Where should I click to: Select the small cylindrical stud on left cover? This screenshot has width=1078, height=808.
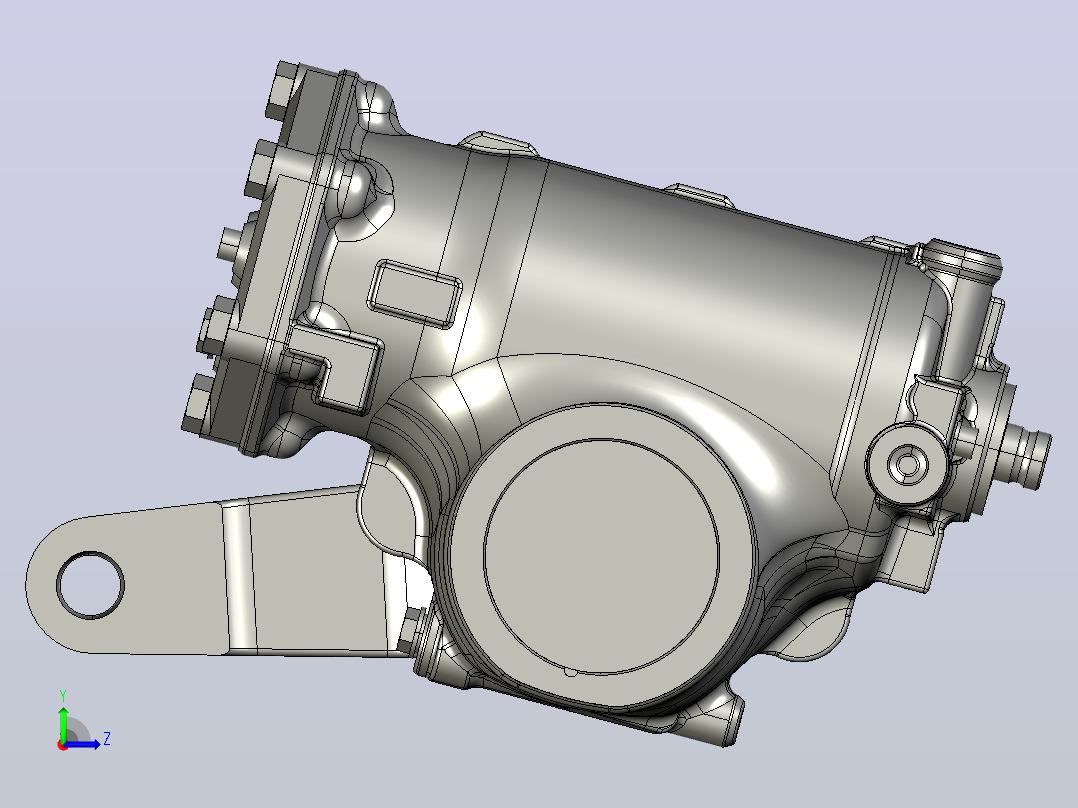pyautogui.click(x=231, y=245)
